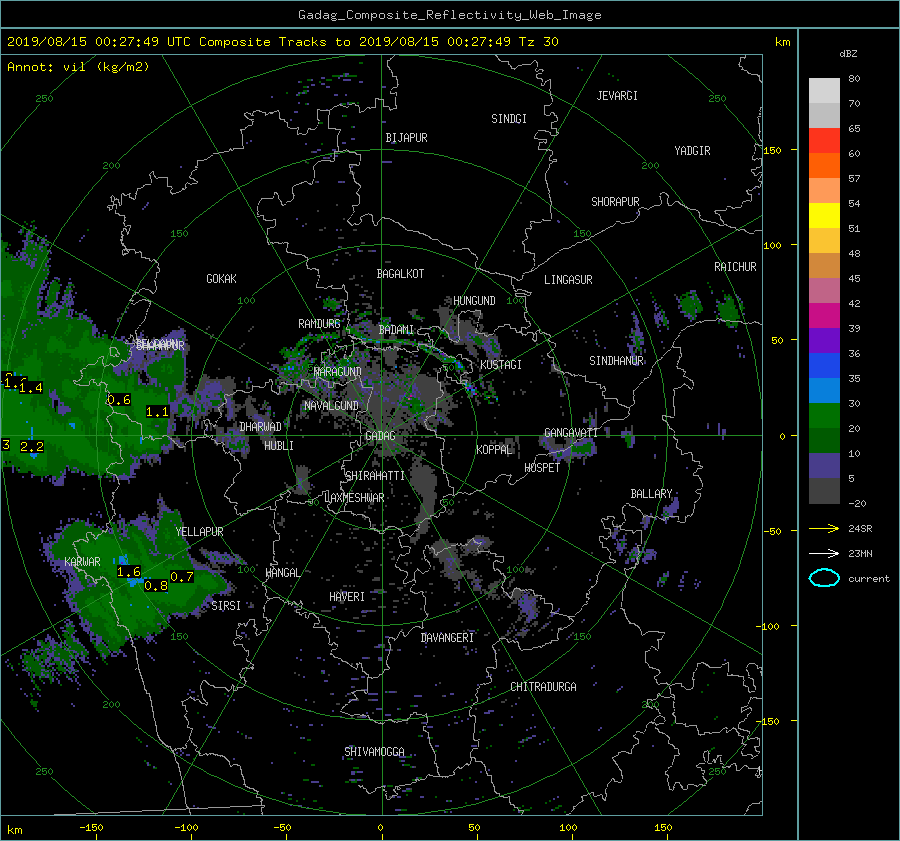Click the Annot: vil (kg/m2) text
This screenshot has height=841, width=900.
(x=78, y=67)
